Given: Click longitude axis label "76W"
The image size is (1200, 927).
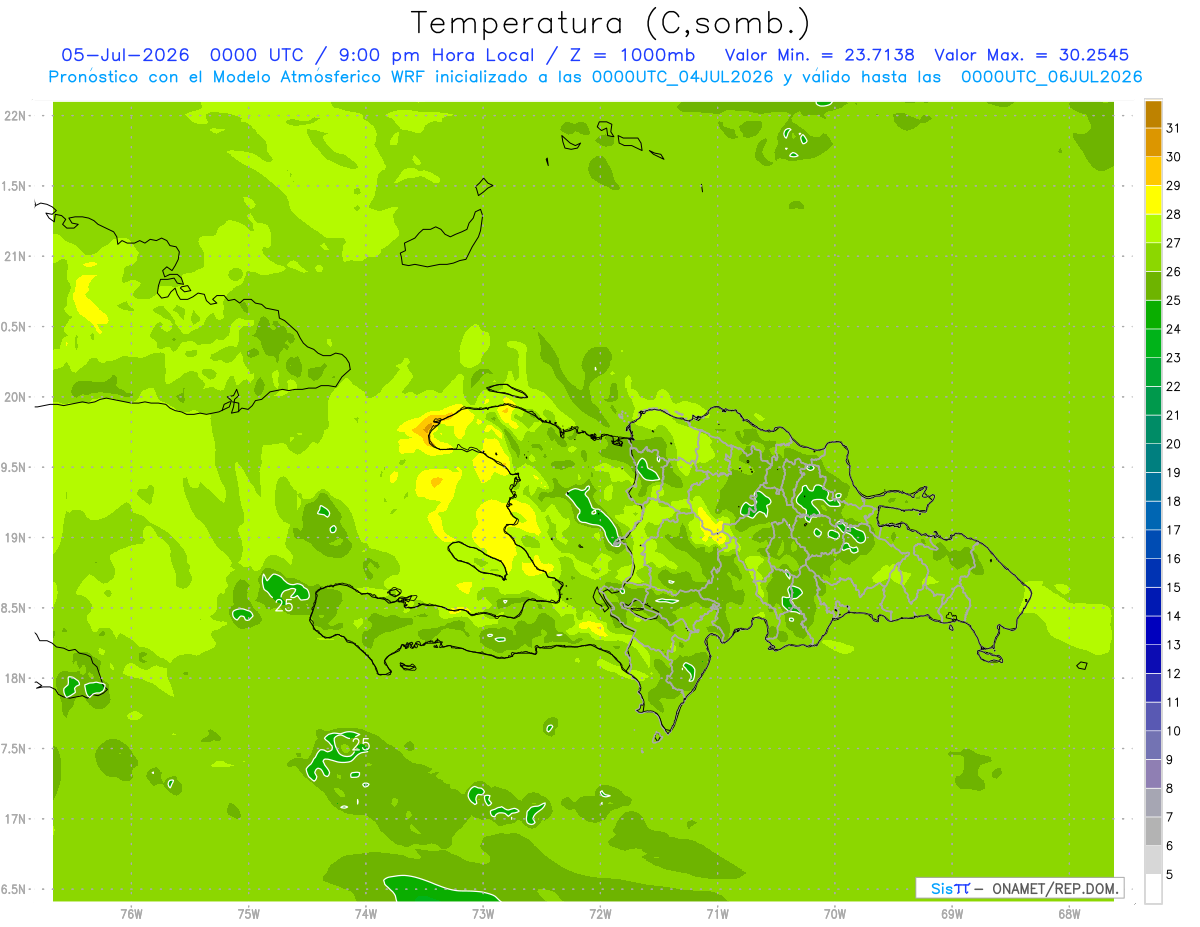Looking at the screenshot, I should tap(131, 913).
